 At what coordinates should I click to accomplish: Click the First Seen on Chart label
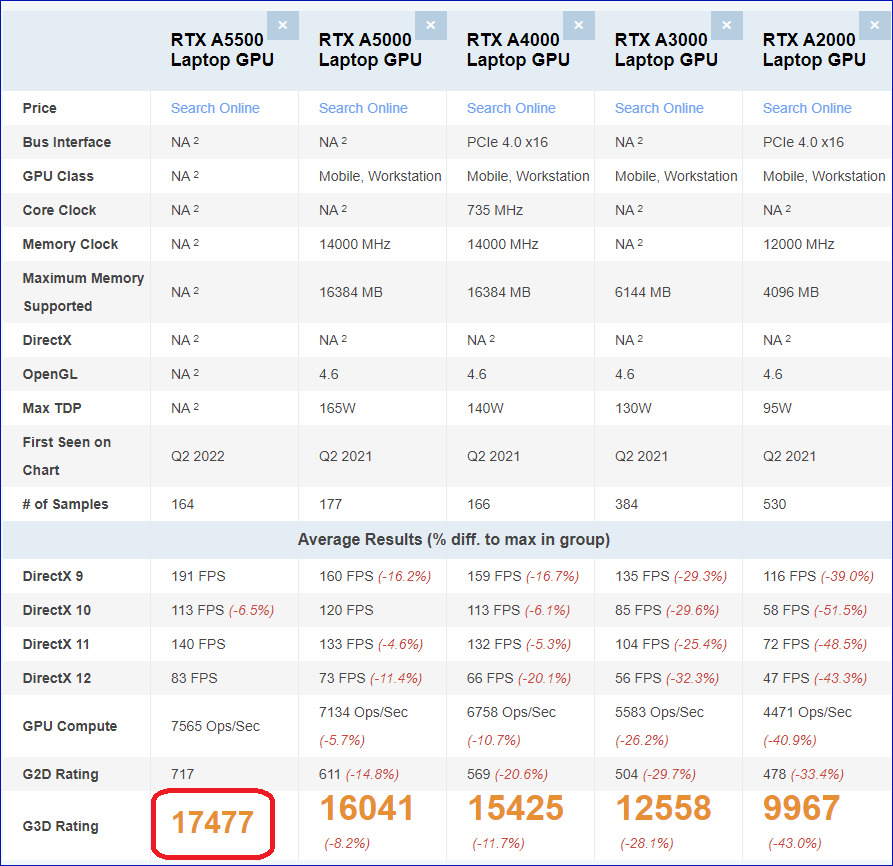[67, 456]
